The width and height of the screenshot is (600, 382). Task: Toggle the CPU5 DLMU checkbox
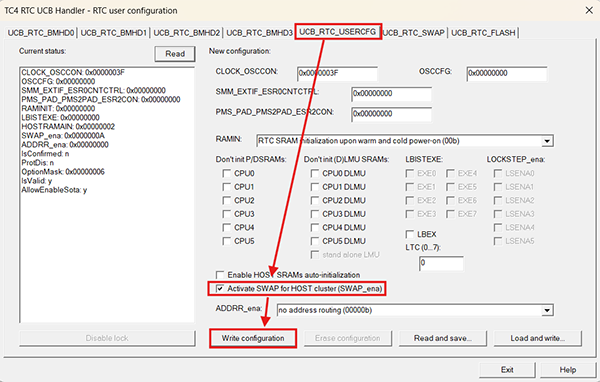point(315,241)
